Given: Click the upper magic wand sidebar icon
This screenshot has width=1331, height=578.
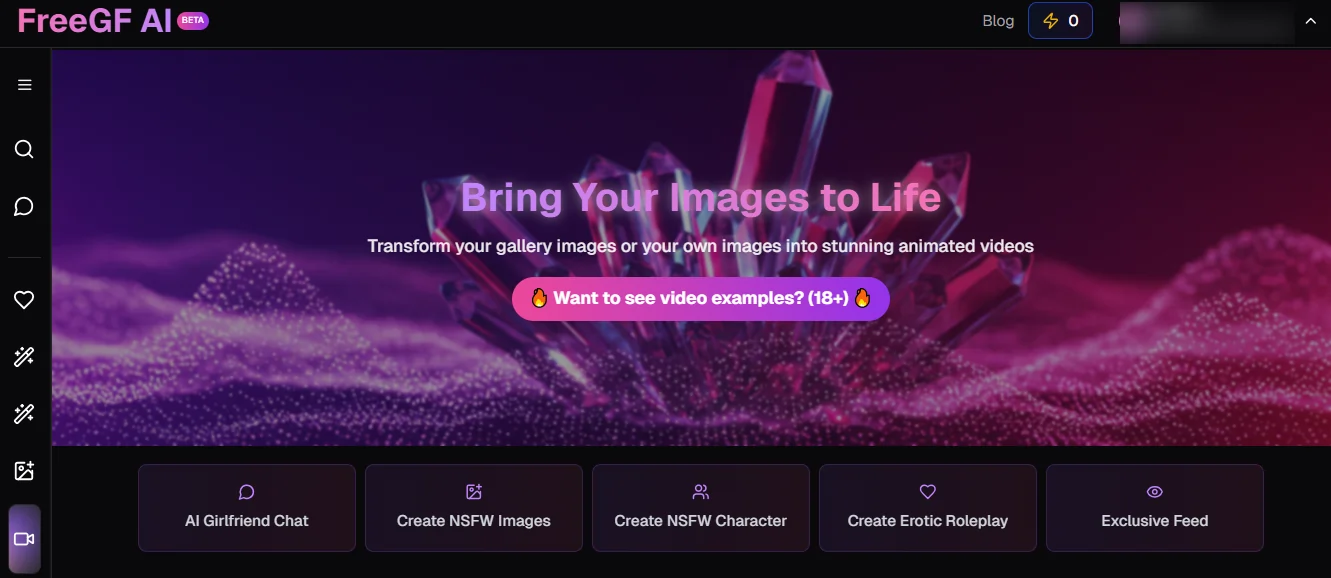Looking at the screenshot, I should (x=25, y=357).
